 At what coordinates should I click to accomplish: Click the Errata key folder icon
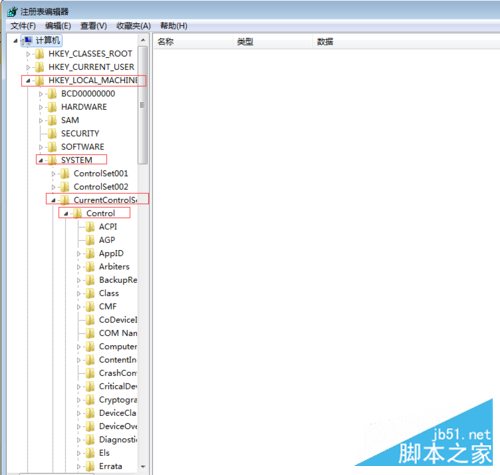pyautogui.click(x=90, y=466)
